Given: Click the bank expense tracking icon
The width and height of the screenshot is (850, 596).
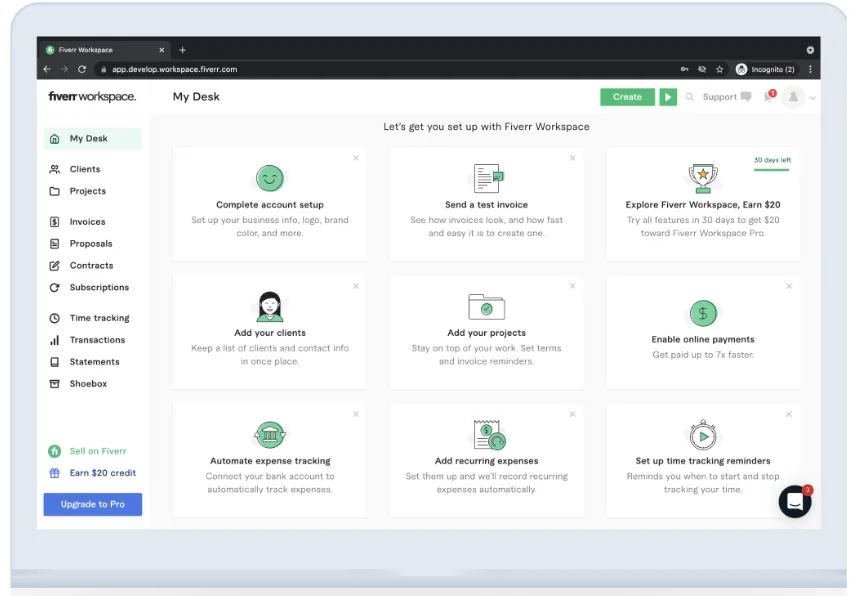Looking at the screenshot, I should click(x=270, y=434).
